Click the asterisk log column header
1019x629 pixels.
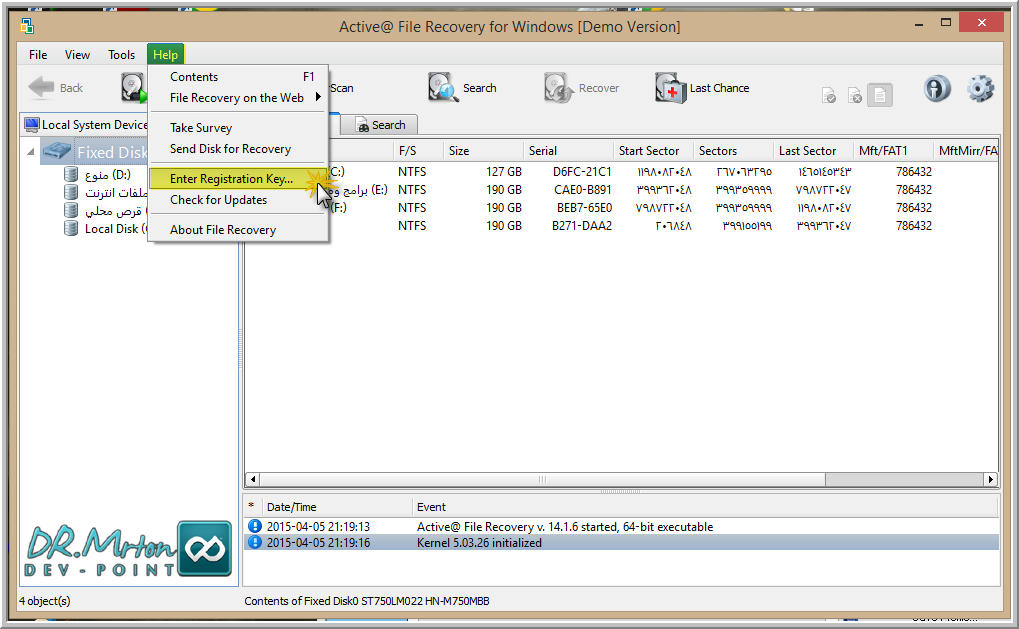tap(252, 507)
